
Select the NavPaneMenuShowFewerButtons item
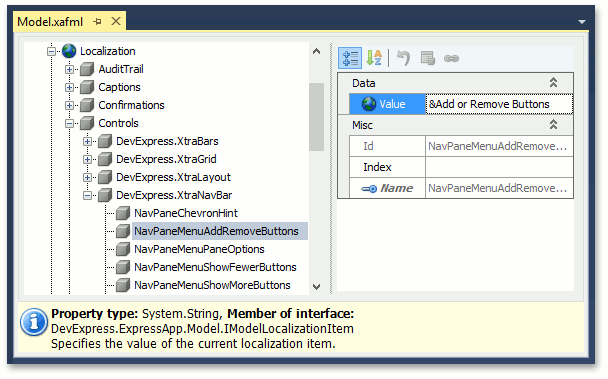pyautogui.click(x=215, y=267)
